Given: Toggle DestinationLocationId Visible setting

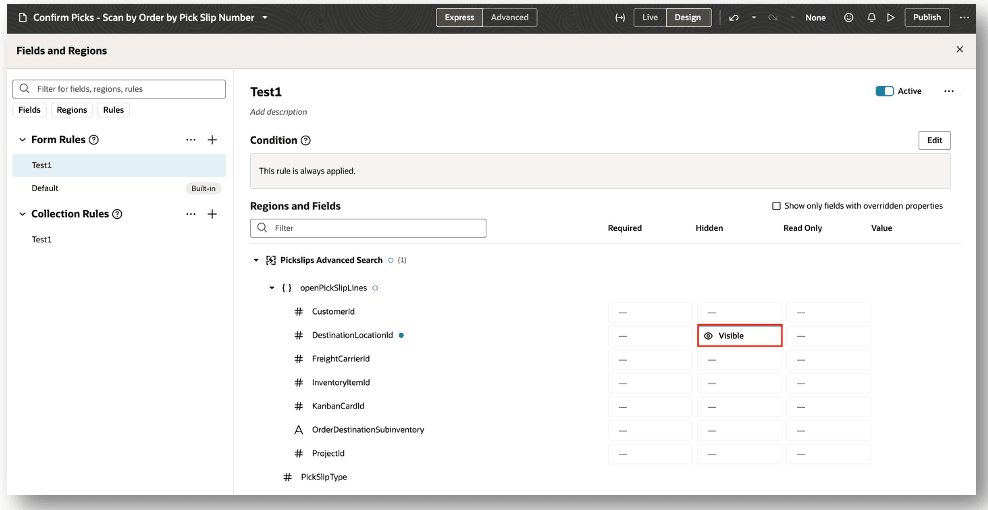Looking at the screenshot, I should 739,336.
